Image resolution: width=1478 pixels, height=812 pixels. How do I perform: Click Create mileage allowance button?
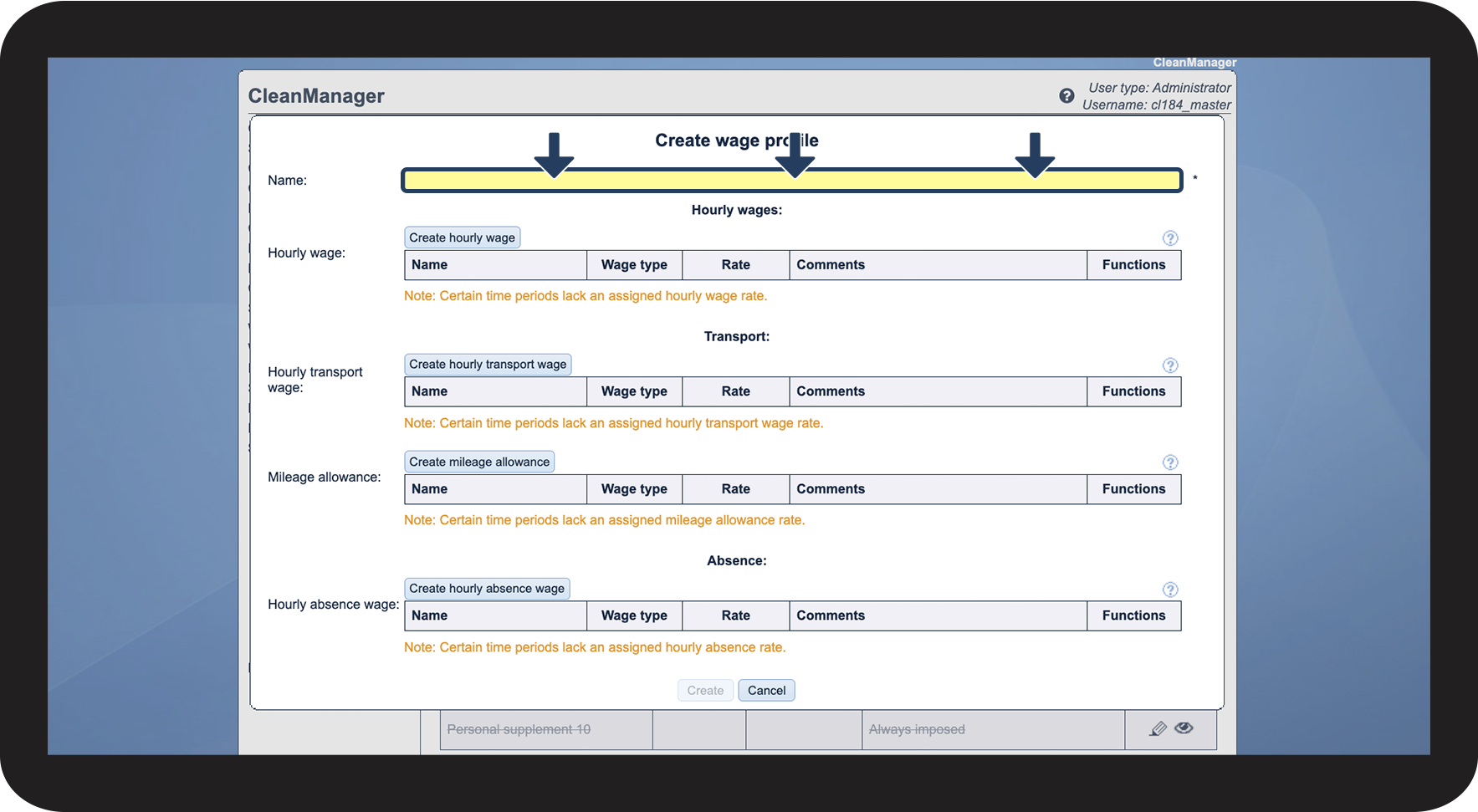pyautogui.click(x=479, y=462)
